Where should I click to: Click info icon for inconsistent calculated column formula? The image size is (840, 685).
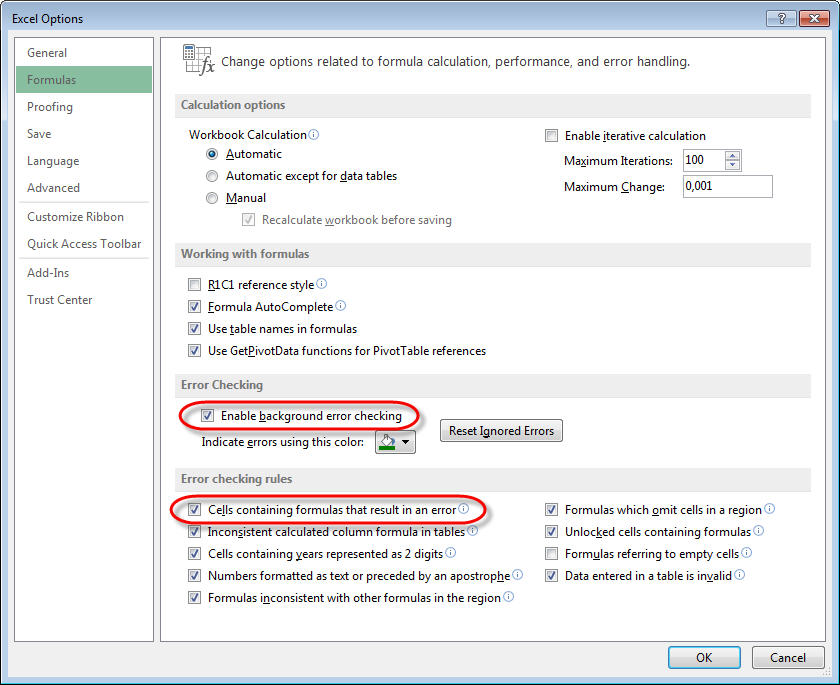472,531
